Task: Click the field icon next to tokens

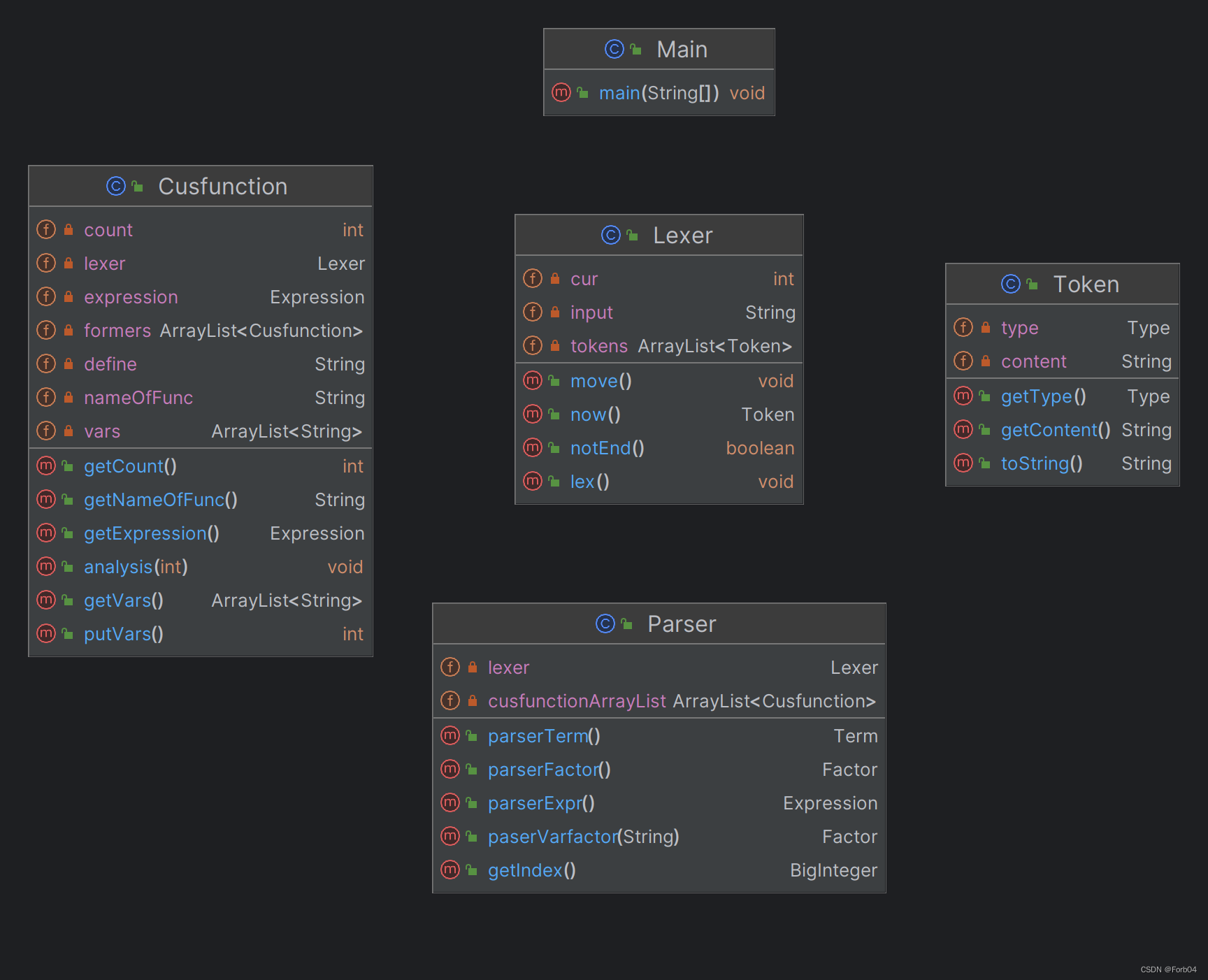Action: (x=533, y=345)
